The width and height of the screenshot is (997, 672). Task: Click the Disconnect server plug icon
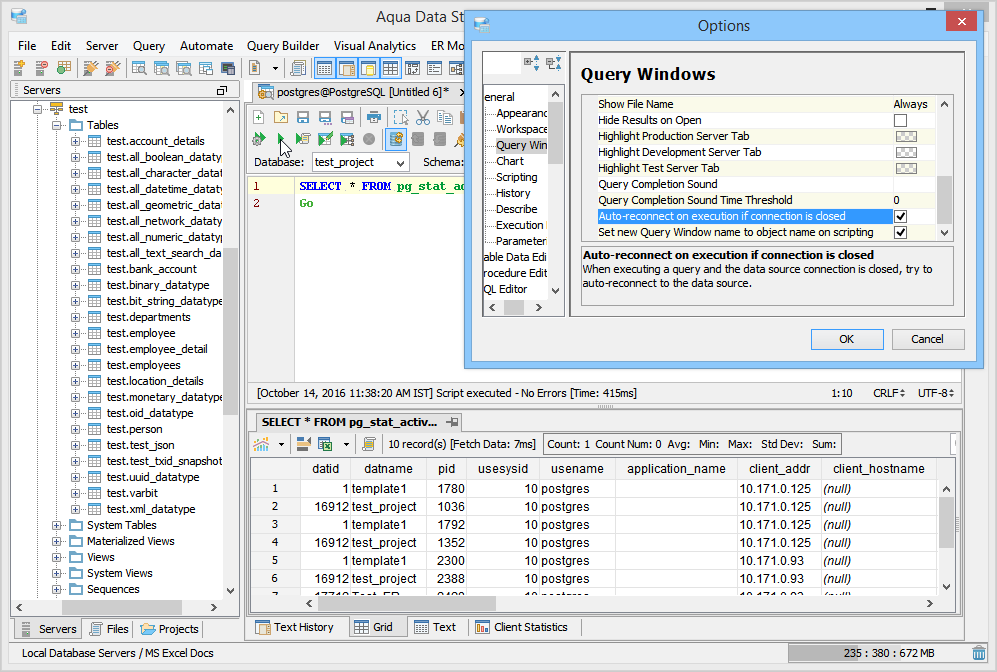tap(113, 67)
